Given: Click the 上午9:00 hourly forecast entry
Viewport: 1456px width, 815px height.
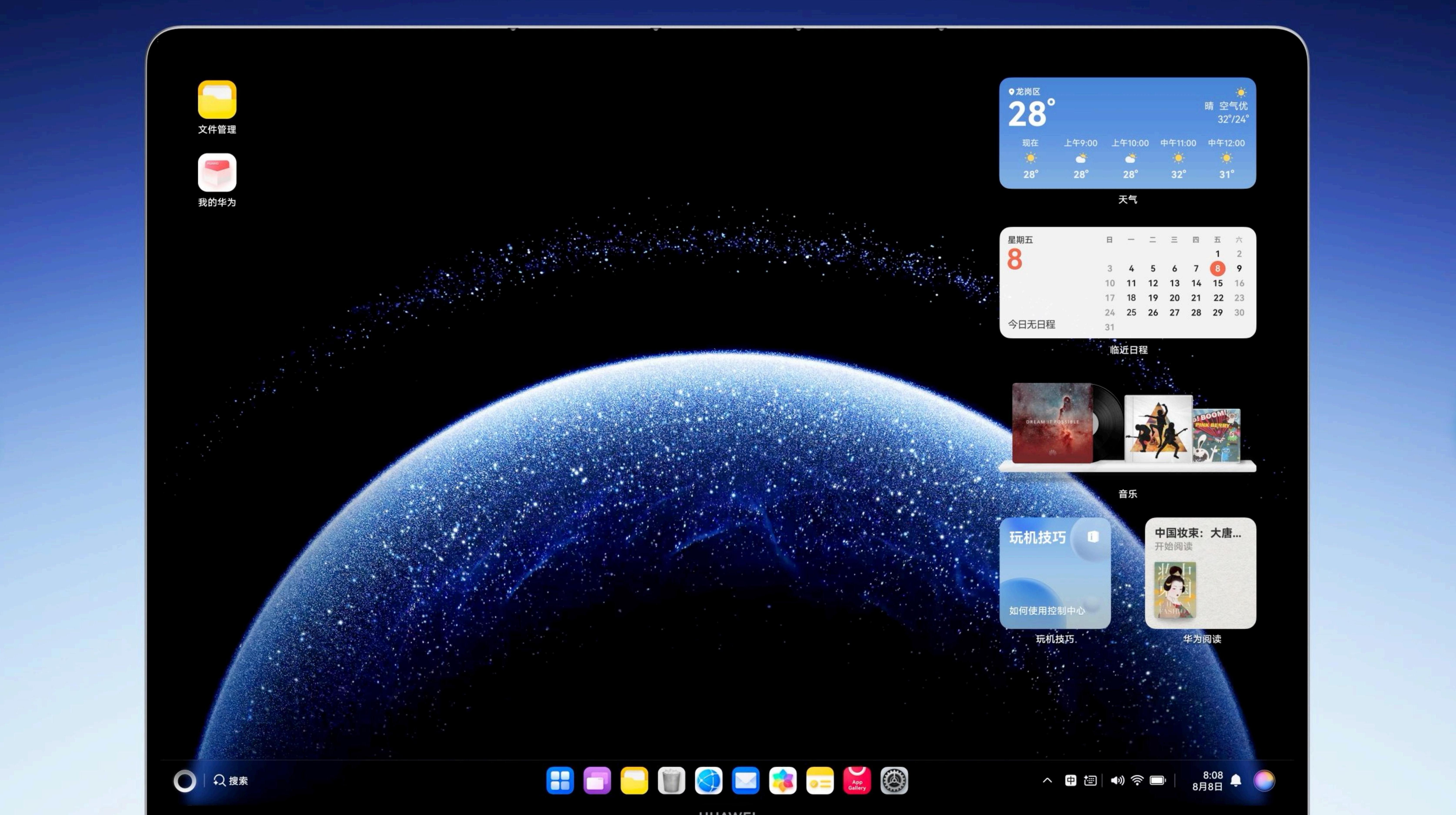Looking at the screenshot, I should tap(1081, 159).
